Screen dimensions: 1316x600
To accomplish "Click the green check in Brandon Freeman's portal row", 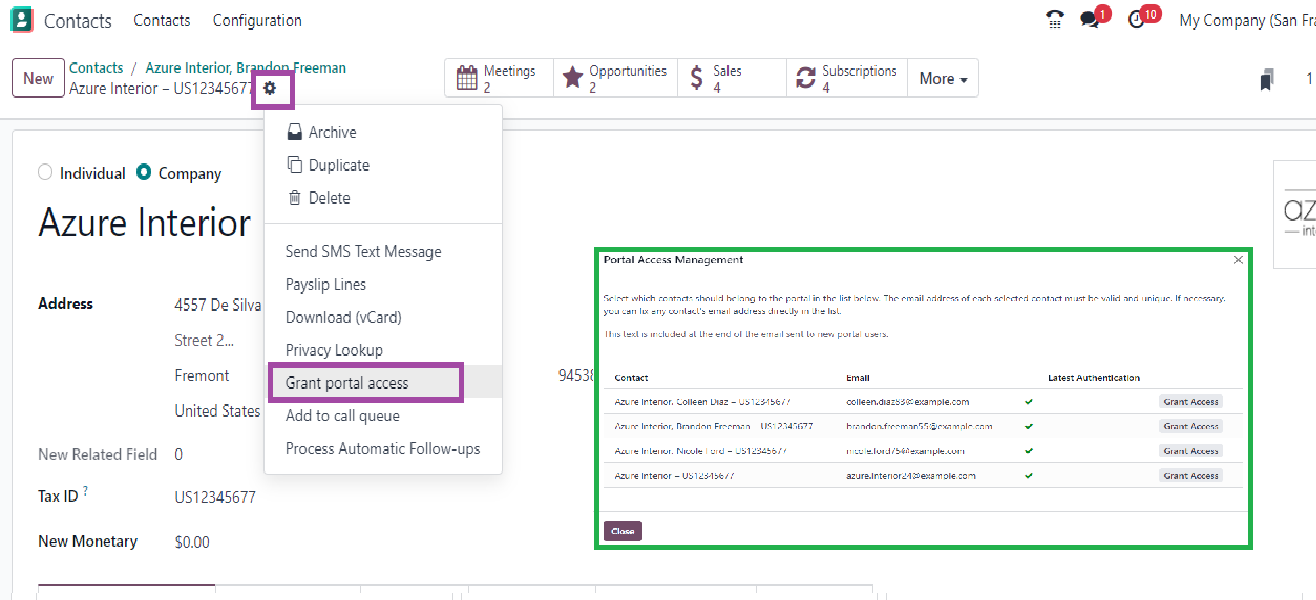I will tap(1029, 426).
